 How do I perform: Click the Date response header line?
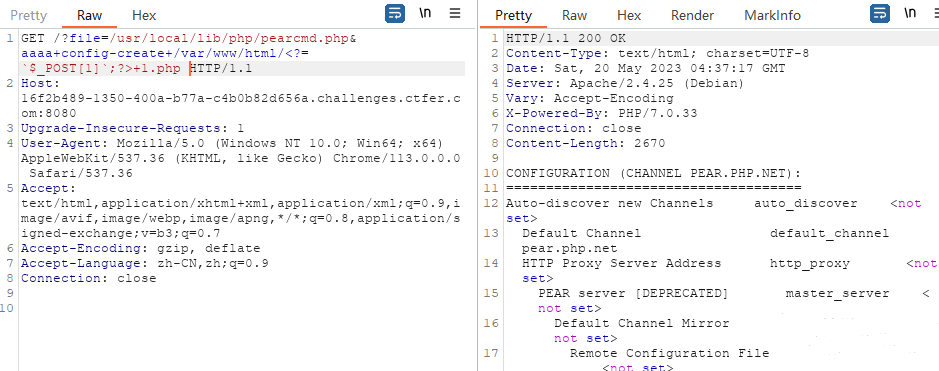[646, 68]
